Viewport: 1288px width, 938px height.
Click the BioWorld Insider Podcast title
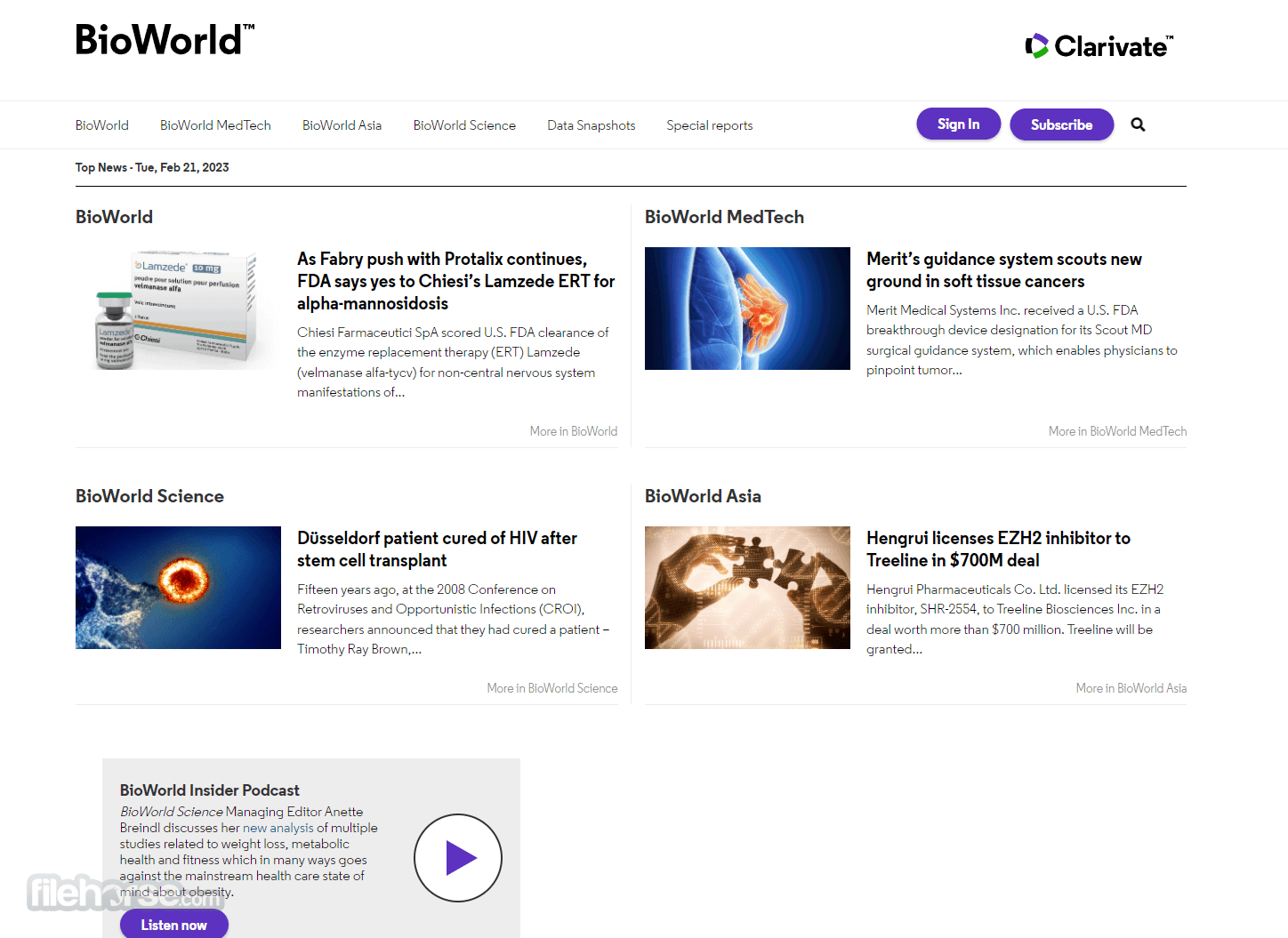click(210, 790)
